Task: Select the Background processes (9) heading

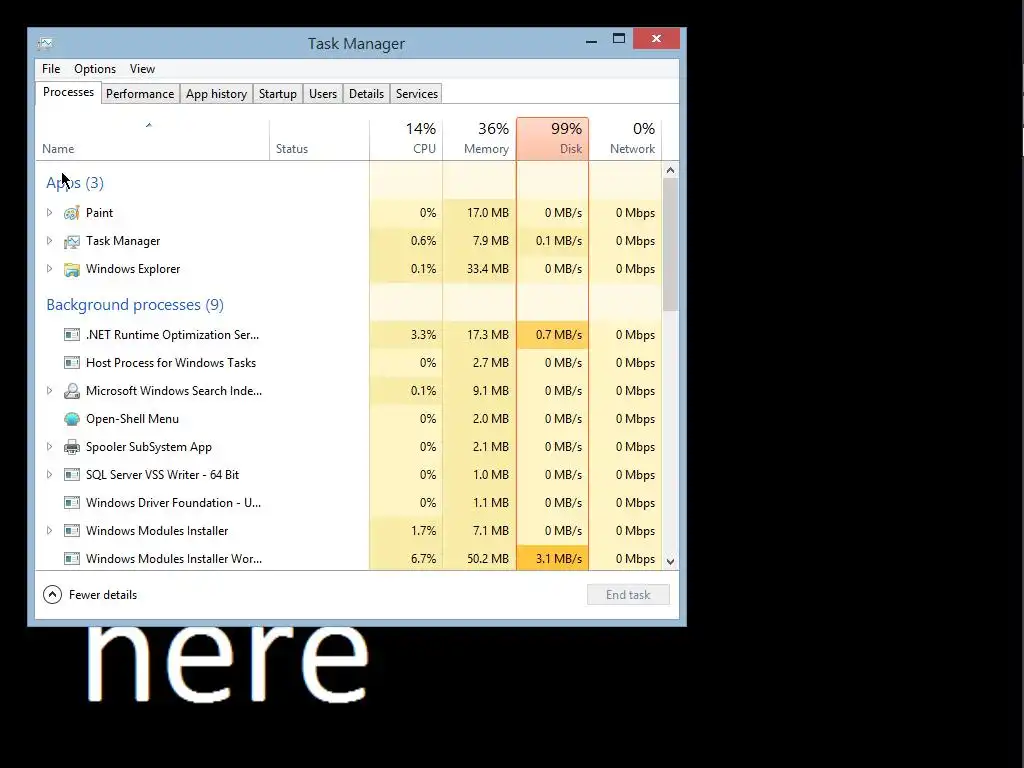Action: (135, 305)
